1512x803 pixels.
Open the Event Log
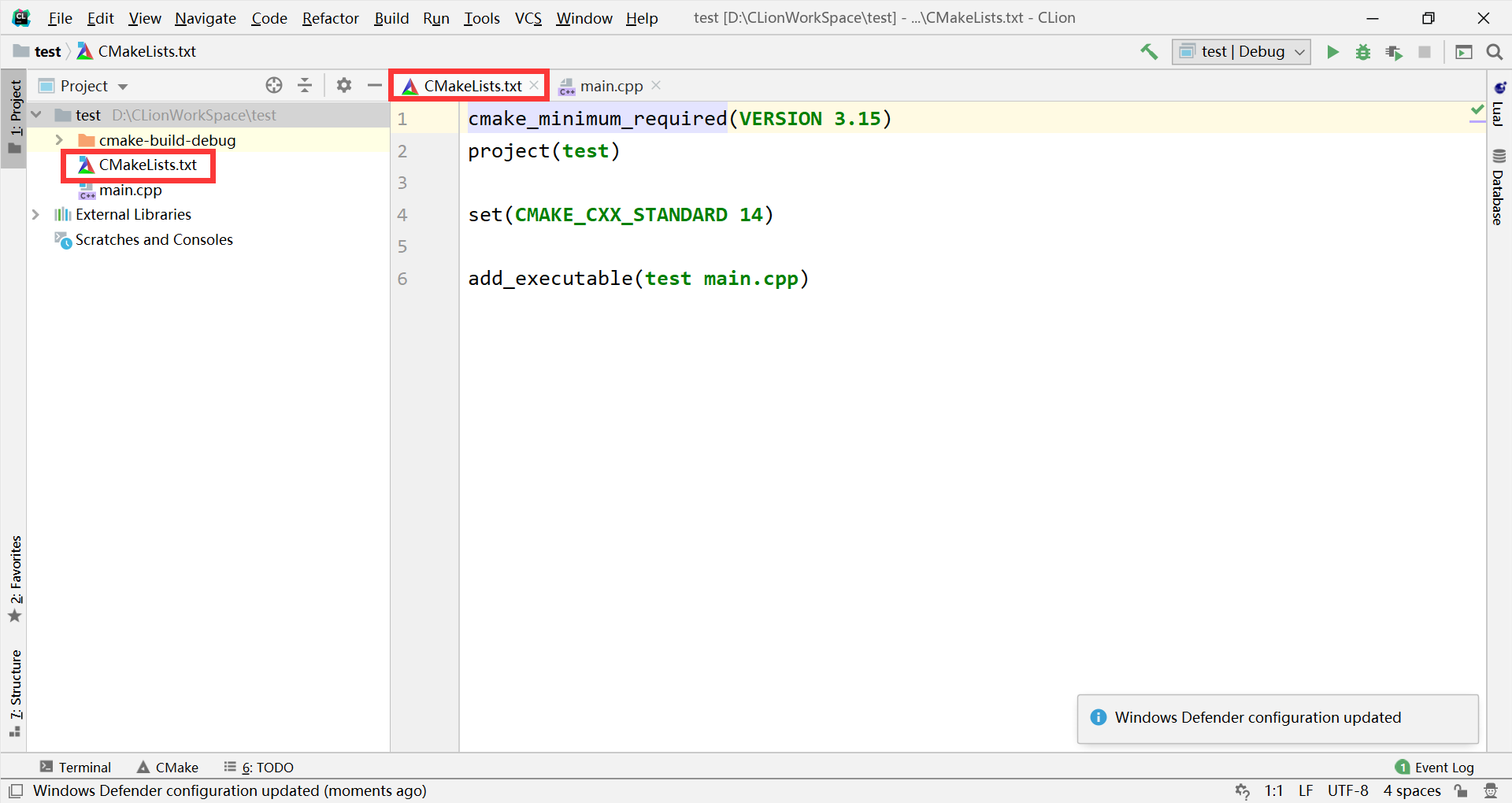click(1443, 766)
